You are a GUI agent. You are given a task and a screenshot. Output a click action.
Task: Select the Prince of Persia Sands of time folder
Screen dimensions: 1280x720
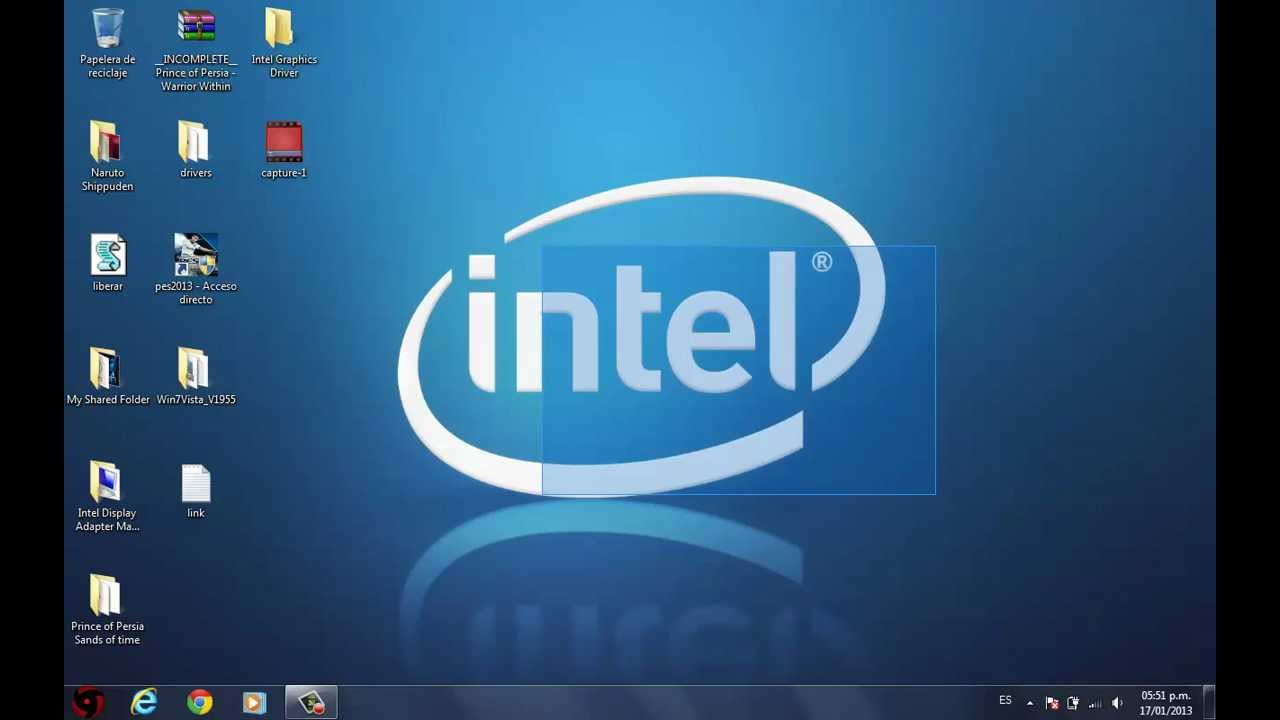(107, 610)
